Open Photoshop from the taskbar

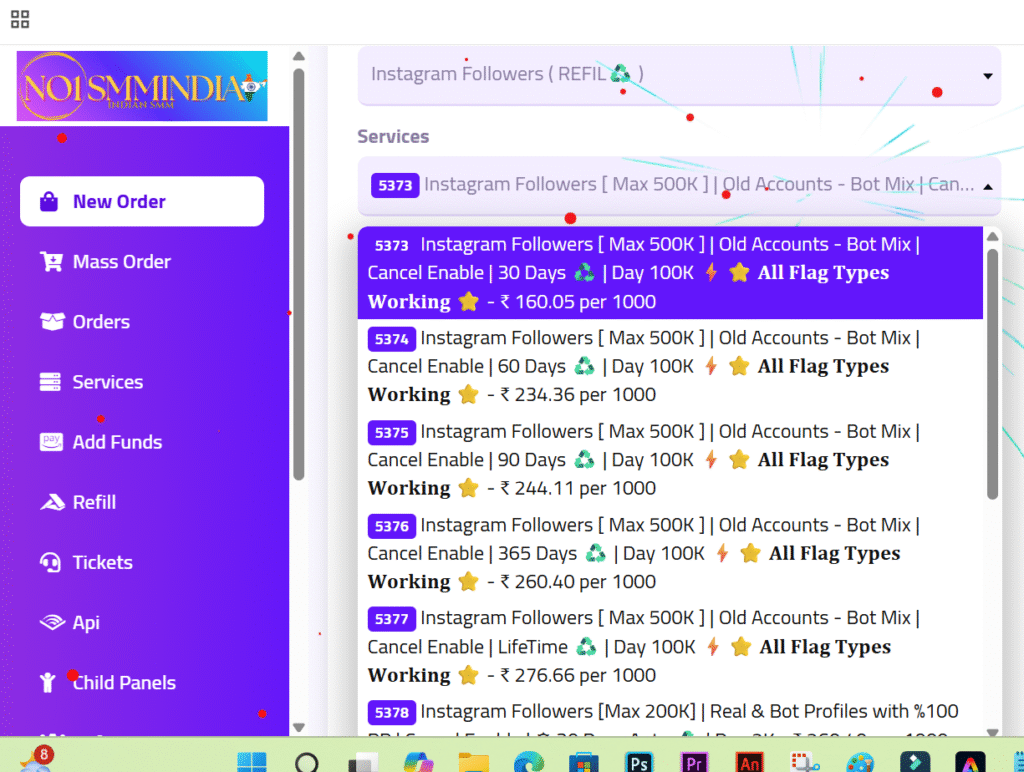[637, 762]
